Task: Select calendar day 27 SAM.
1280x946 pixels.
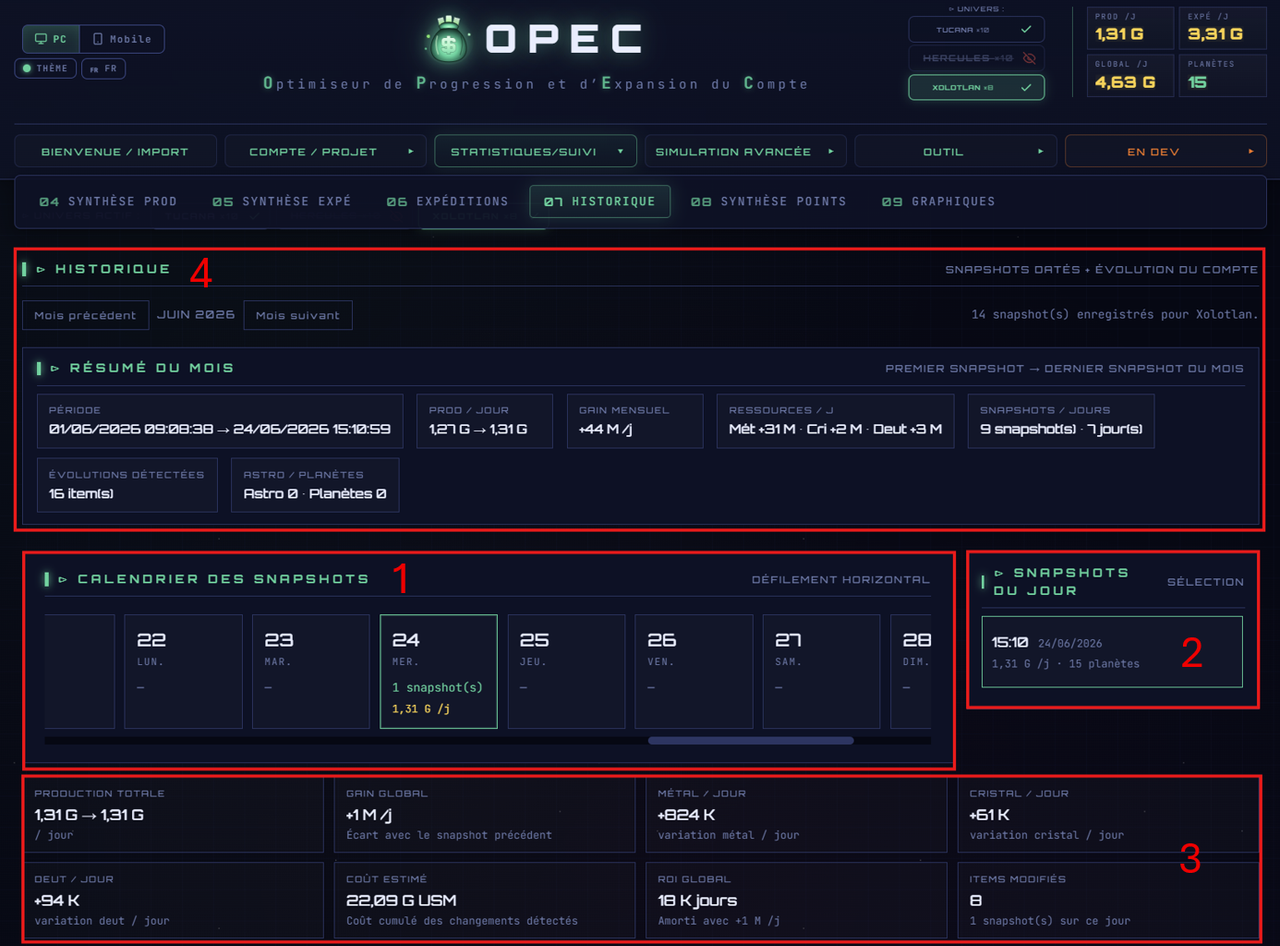Action: coord(822,671)
